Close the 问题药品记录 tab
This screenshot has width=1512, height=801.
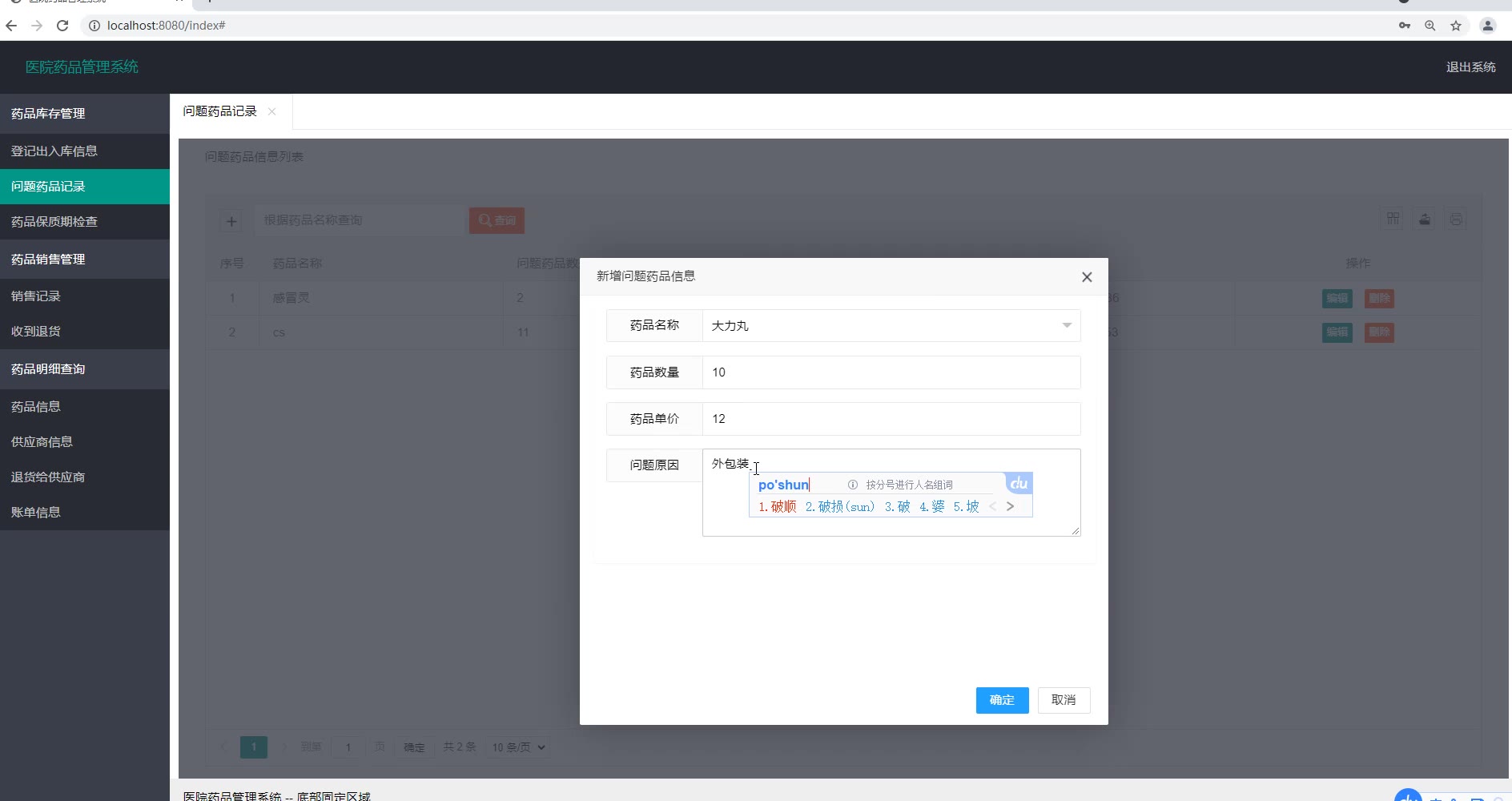[272, 111]
